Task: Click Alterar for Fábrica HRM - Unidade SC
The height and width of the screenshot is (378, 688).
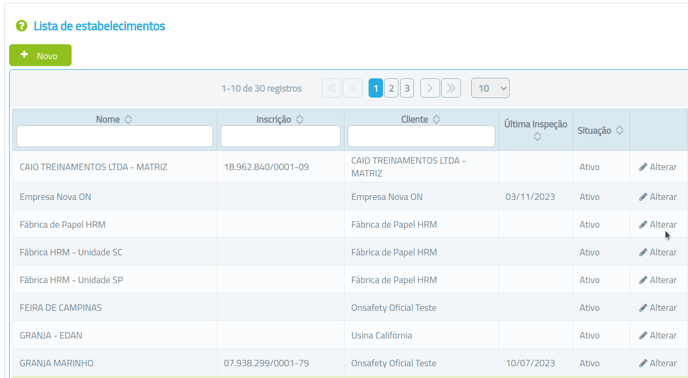Action: (658, 252)
